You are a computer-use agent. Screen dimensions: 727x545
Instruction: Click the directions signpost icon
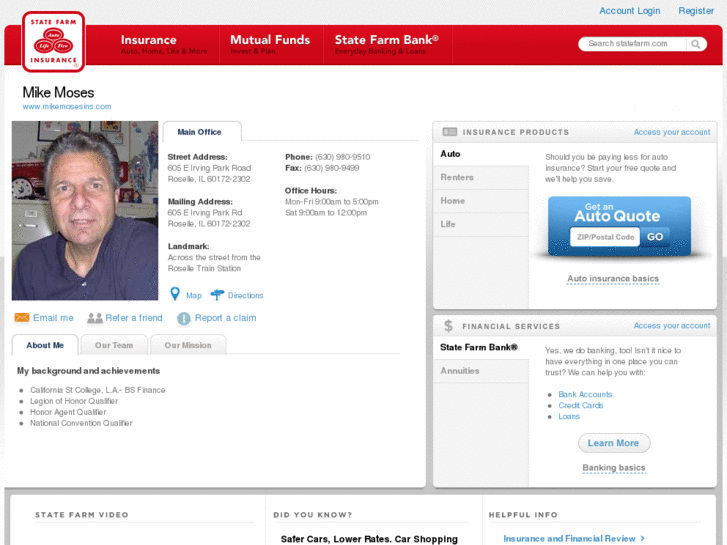(217, 295)
